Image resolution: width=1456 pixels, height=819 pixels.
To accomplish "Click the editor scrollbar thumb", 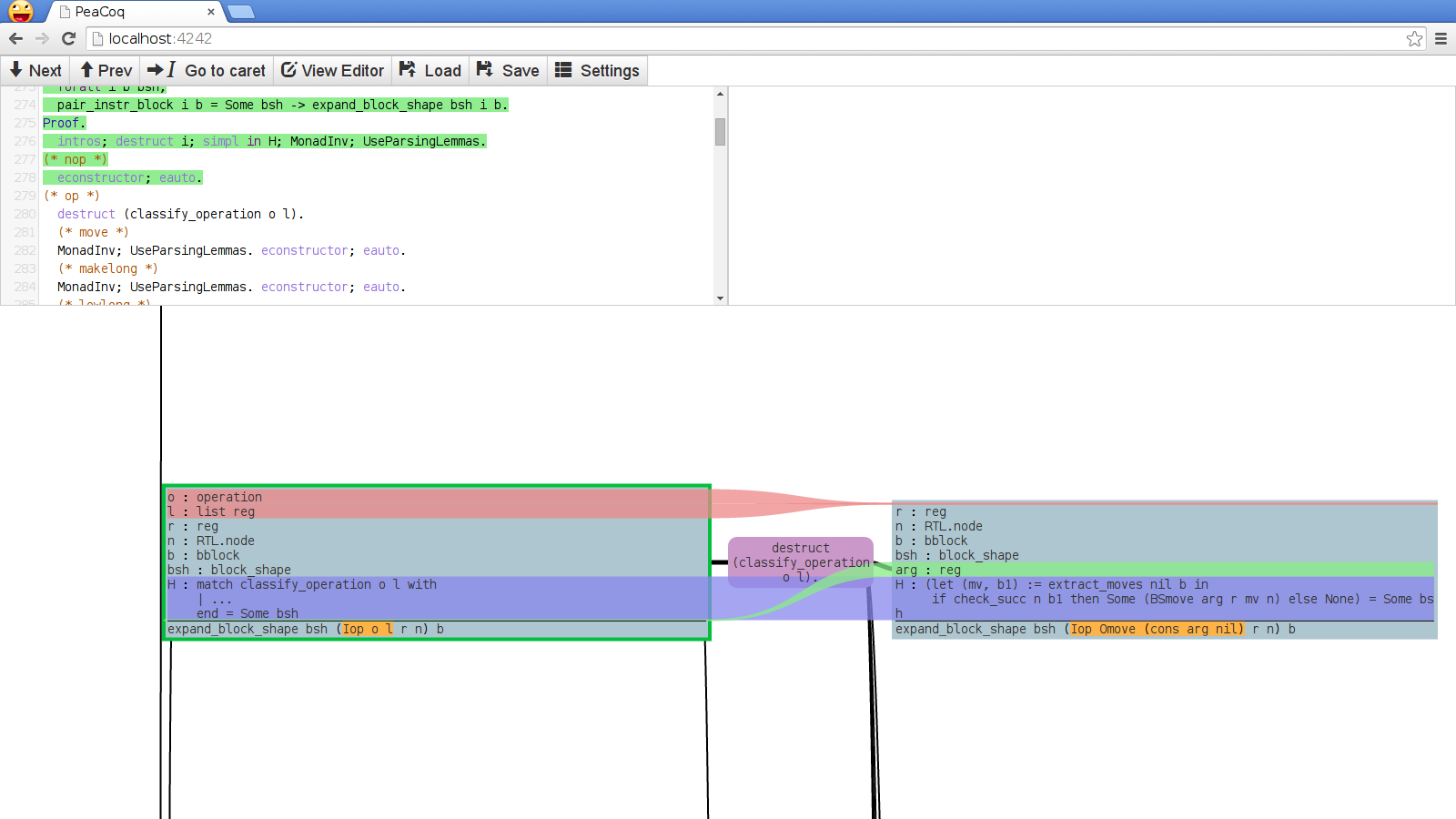I will 720,132.
